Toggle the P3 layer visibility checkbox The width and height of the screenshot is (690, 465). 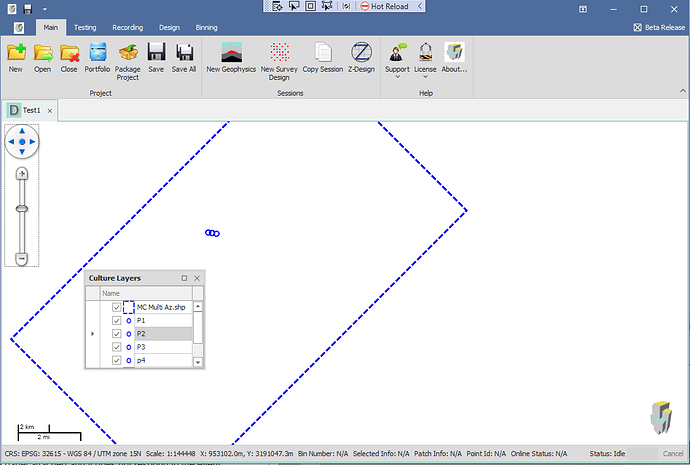point(117,347)
